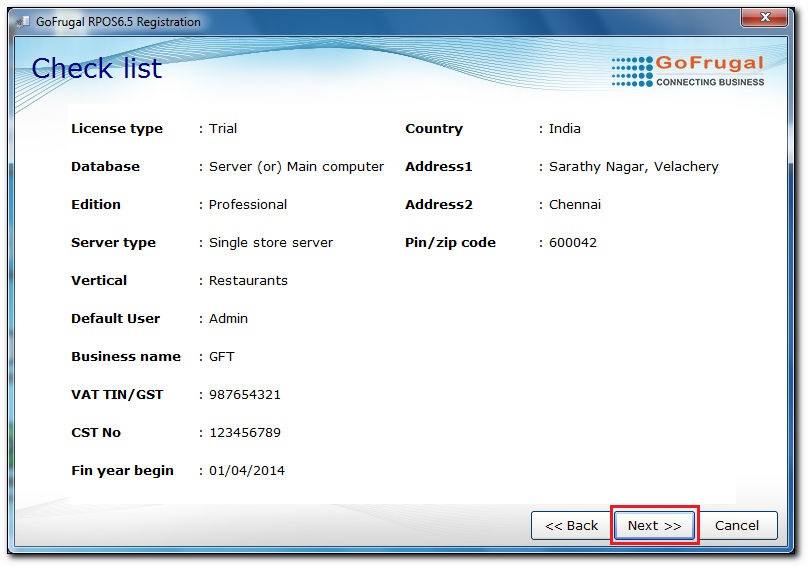Select 'Server (or) Main computer' value
Viewport: 808px width, 567px height.
296,166
